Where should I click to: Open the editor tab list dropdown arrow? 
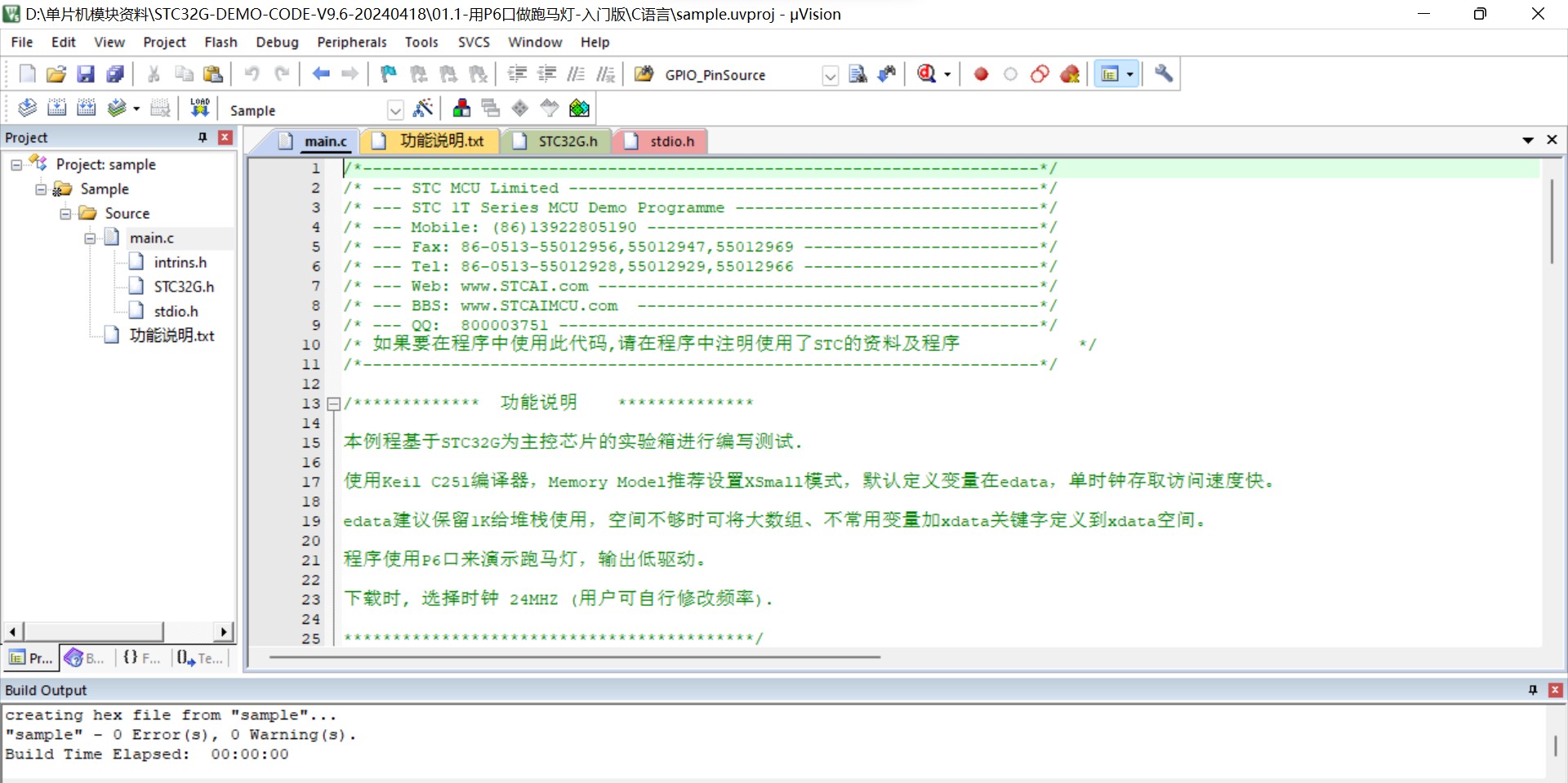click(x=1528, y=140)
